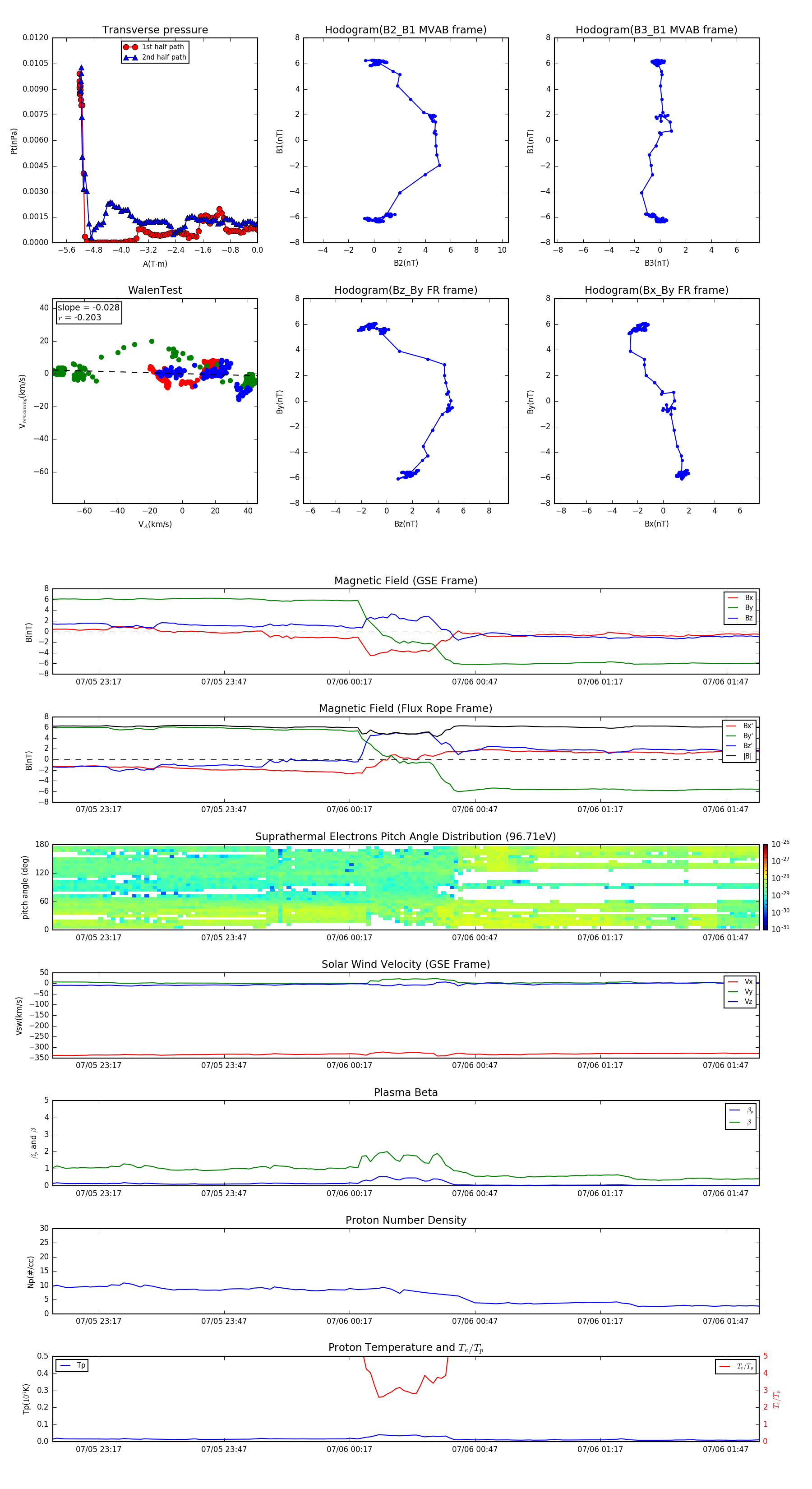The image size is (812, 1489).
Task: Select "|B|" entry in the Flux Rope legend
Action: pos(740,756)
